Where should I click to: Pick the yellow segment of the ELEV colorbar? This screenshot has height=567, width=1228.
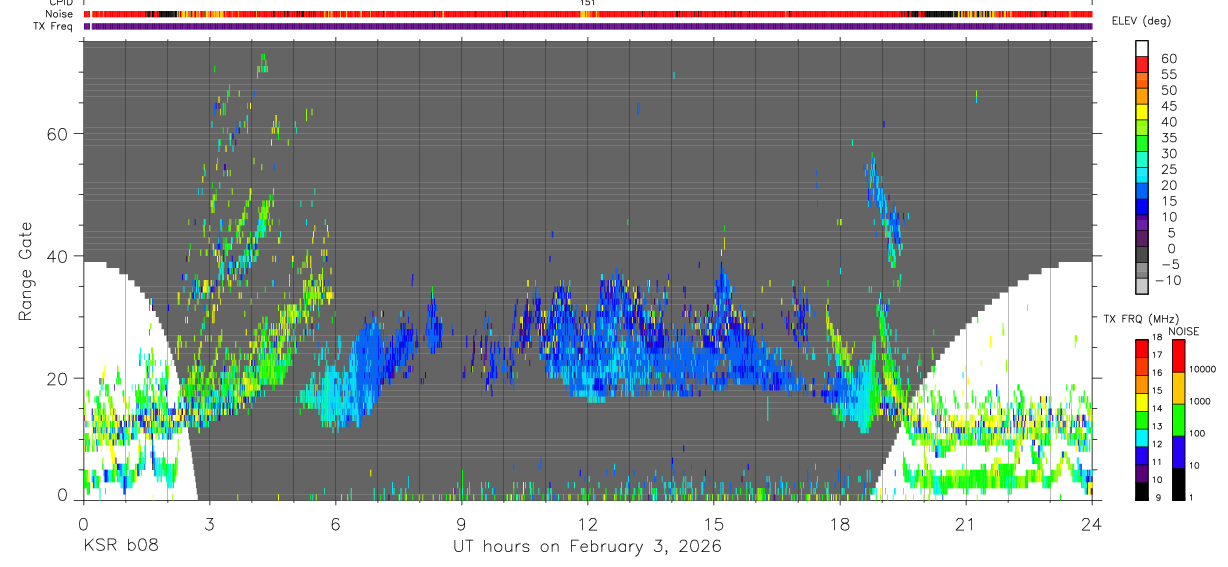point(1142,112)
